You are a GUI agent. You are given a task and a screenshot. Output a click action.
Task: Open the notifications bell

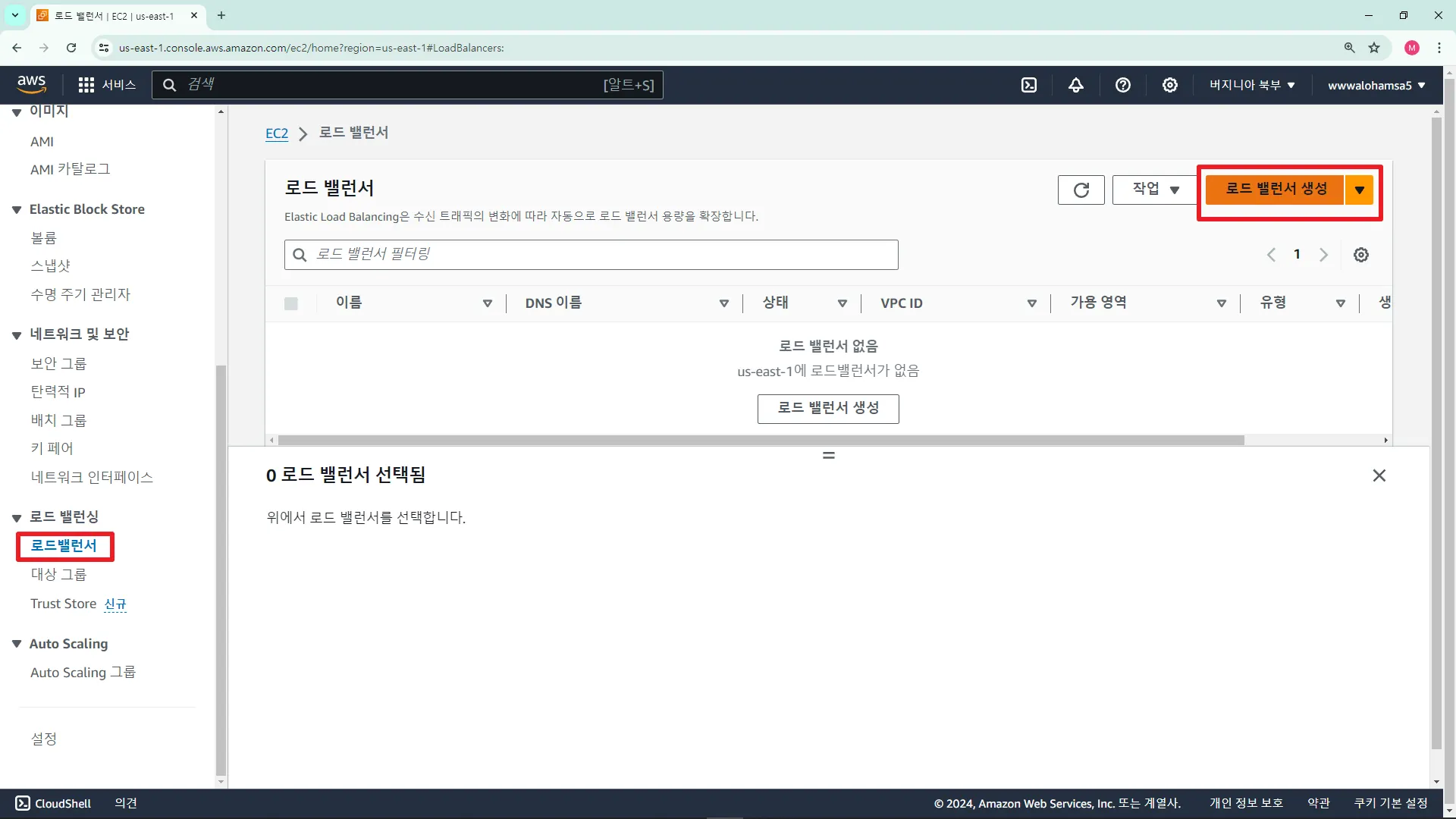(1076, 85)
